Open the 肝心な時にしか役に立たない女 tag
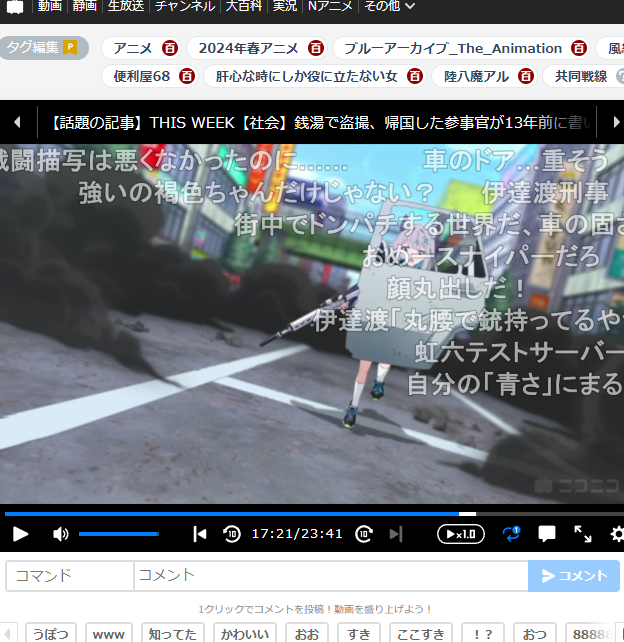The height and width of the screenshot is (642, 624). click(x=307, y=76)
